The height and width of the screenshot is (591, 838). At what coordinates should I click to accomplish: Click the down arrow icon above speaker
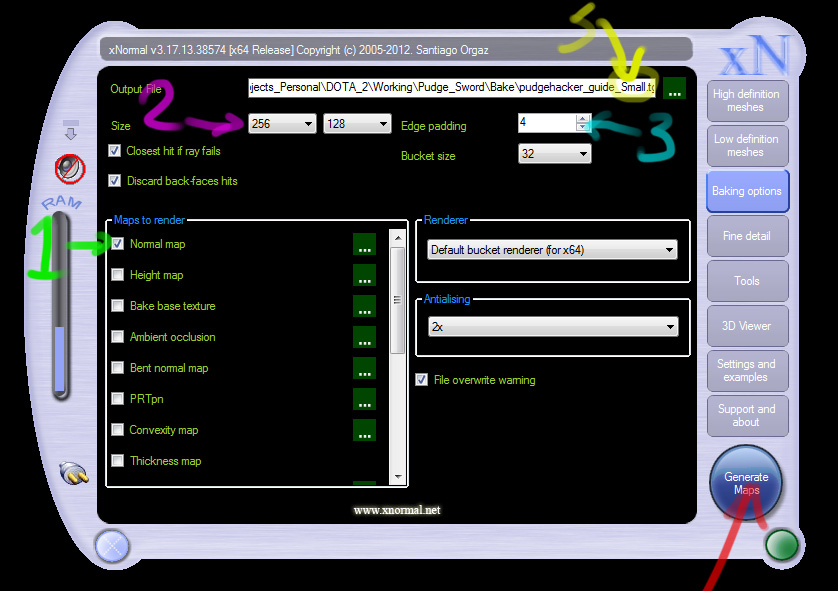click(x=71, y=130)
